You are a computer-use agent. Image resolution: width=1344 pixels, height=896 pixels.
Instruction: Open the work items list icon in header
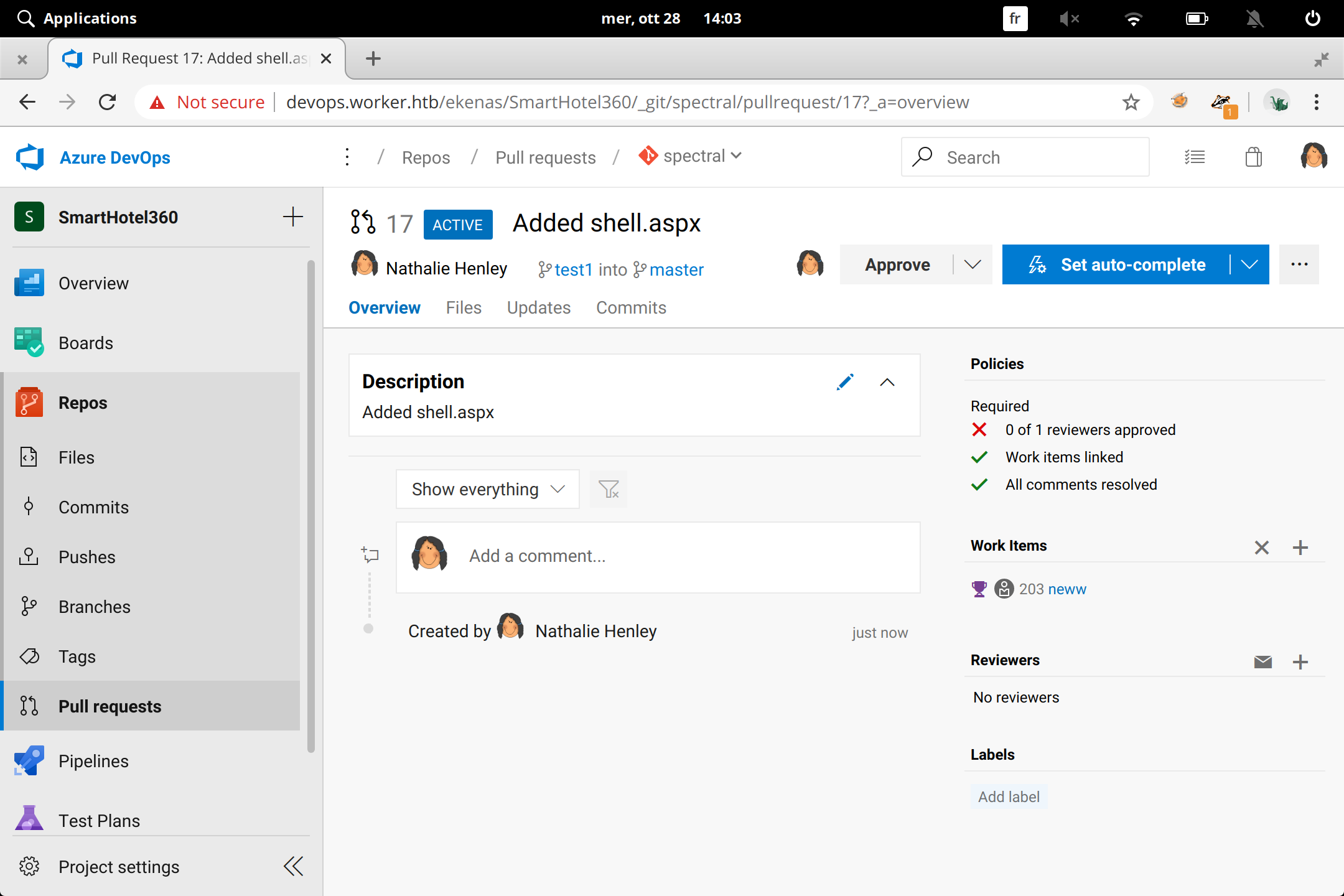[x=1195, y=157]
